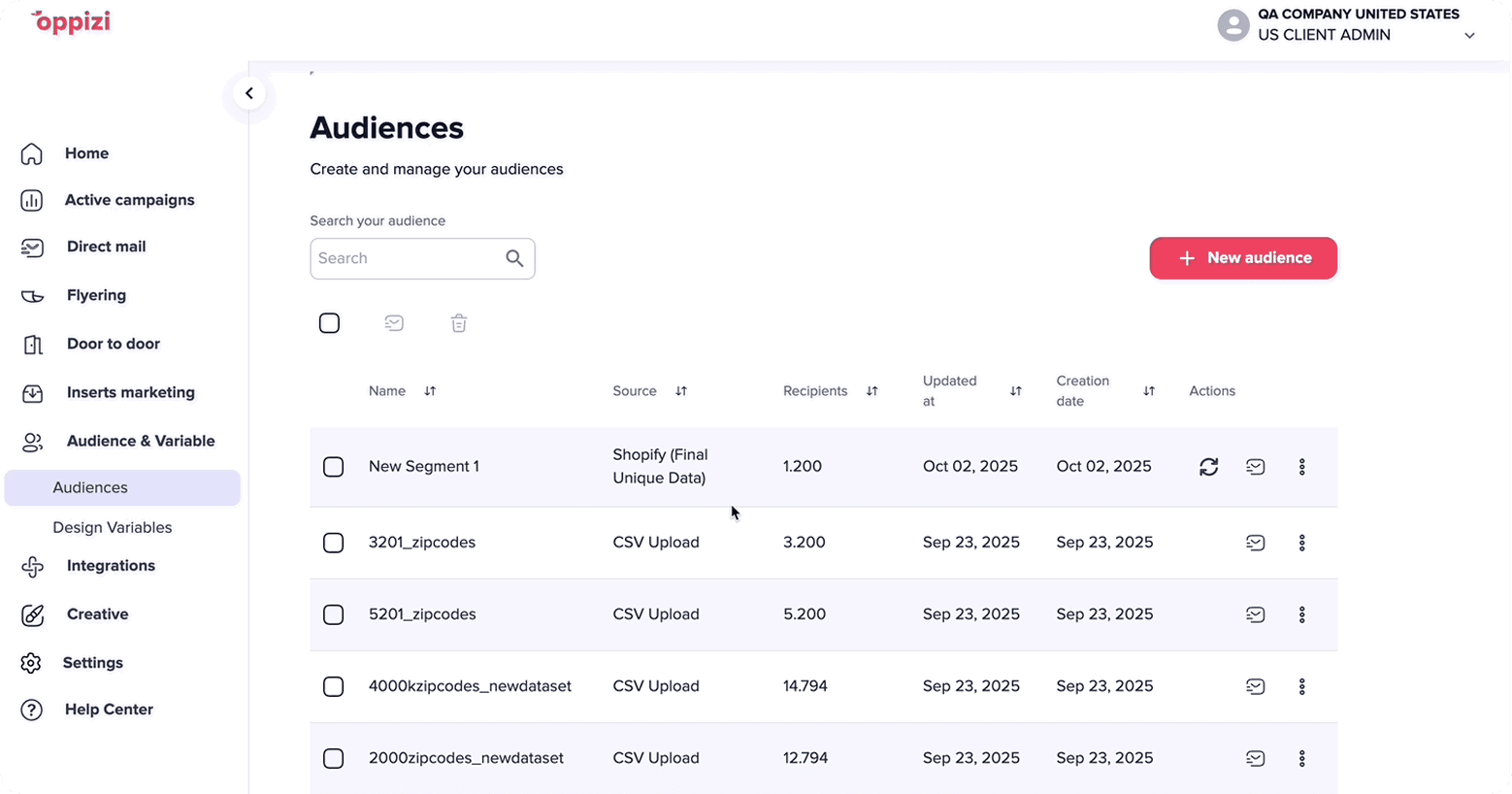
Task: Click the Help Center question icon
Action: coord(32,710)
